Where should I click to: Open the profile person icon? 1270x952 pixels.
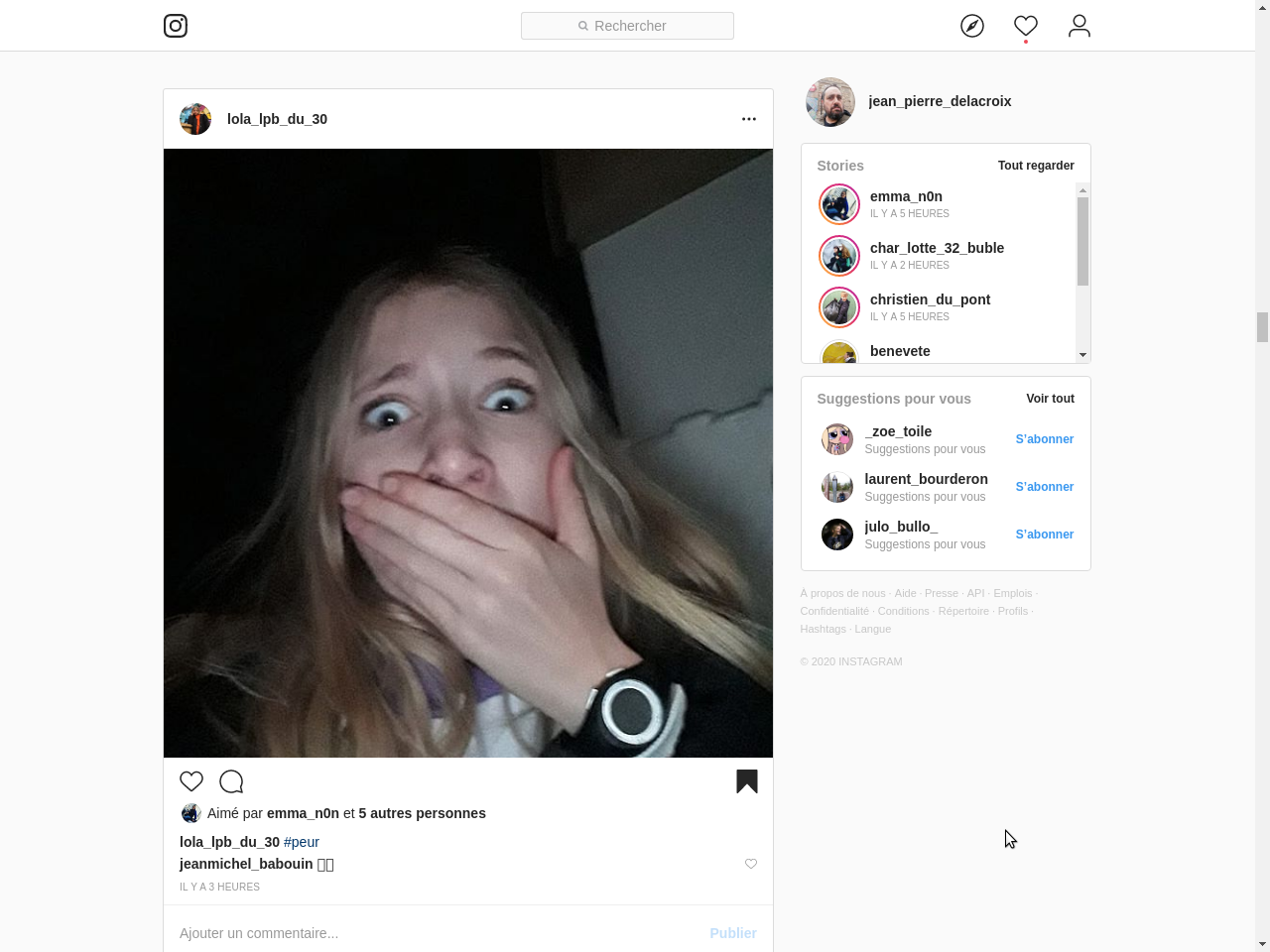1079,26
